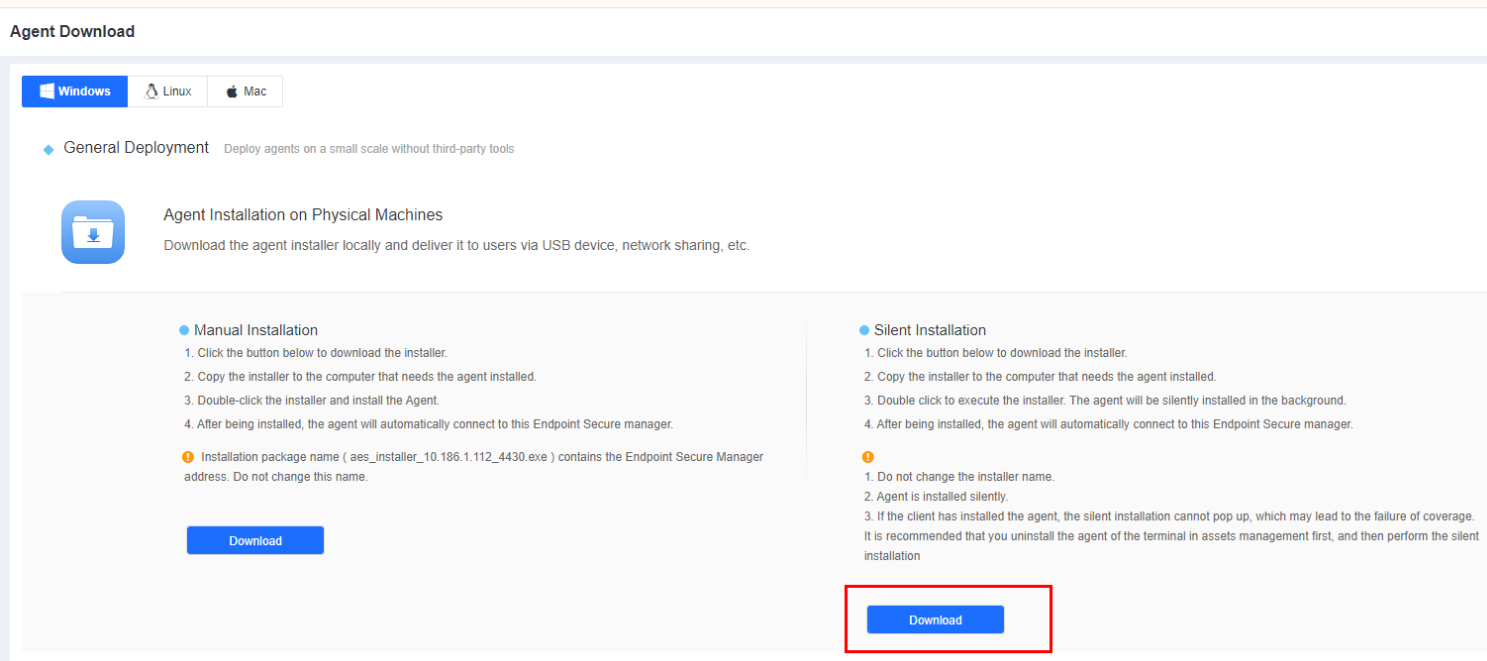Switch to the Windows tab
Image resolution: width=1487 pixels, height=661 pixels.
pos(75,91)
